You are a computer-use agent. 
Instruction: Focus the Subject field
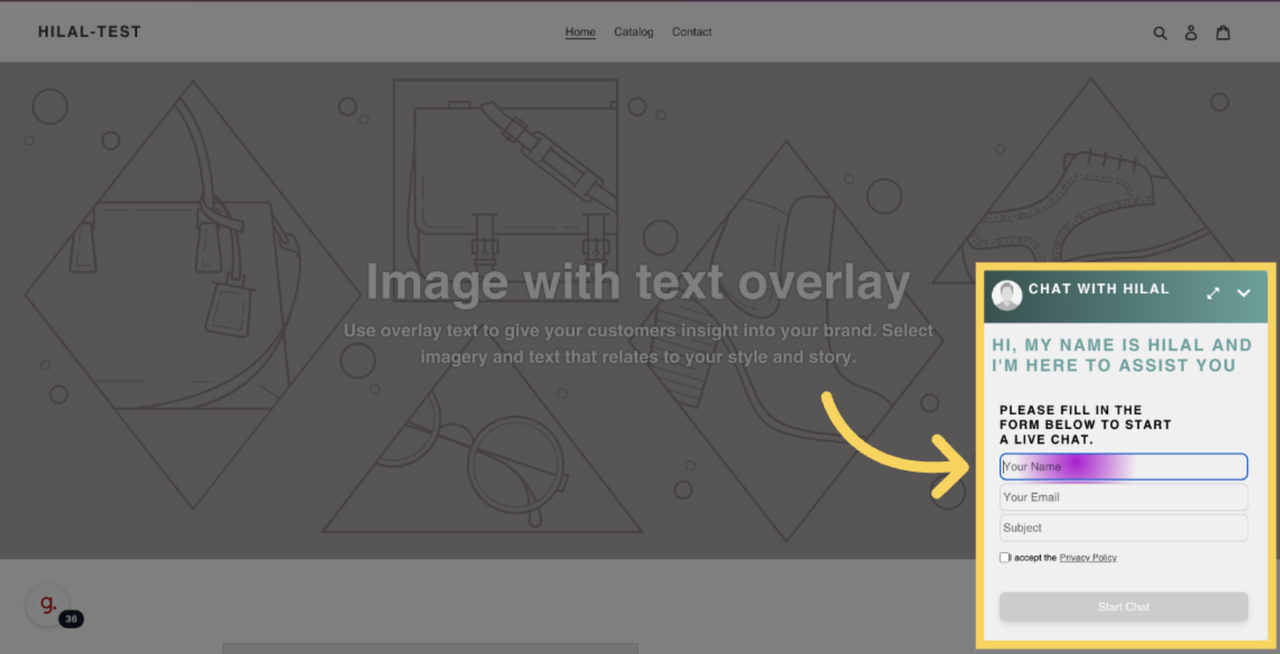point(1123,528)
